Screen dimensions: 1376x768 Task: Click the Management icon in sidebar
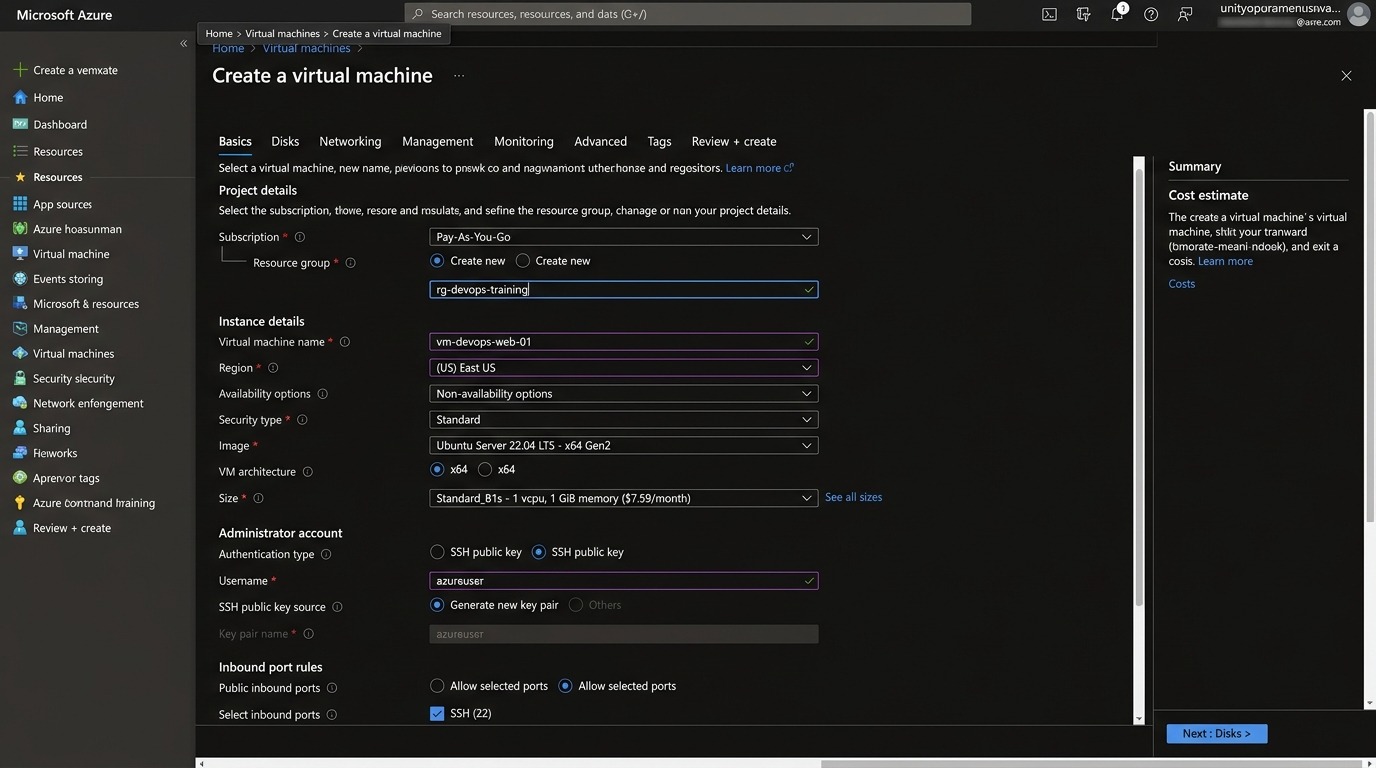coord(20,328)
